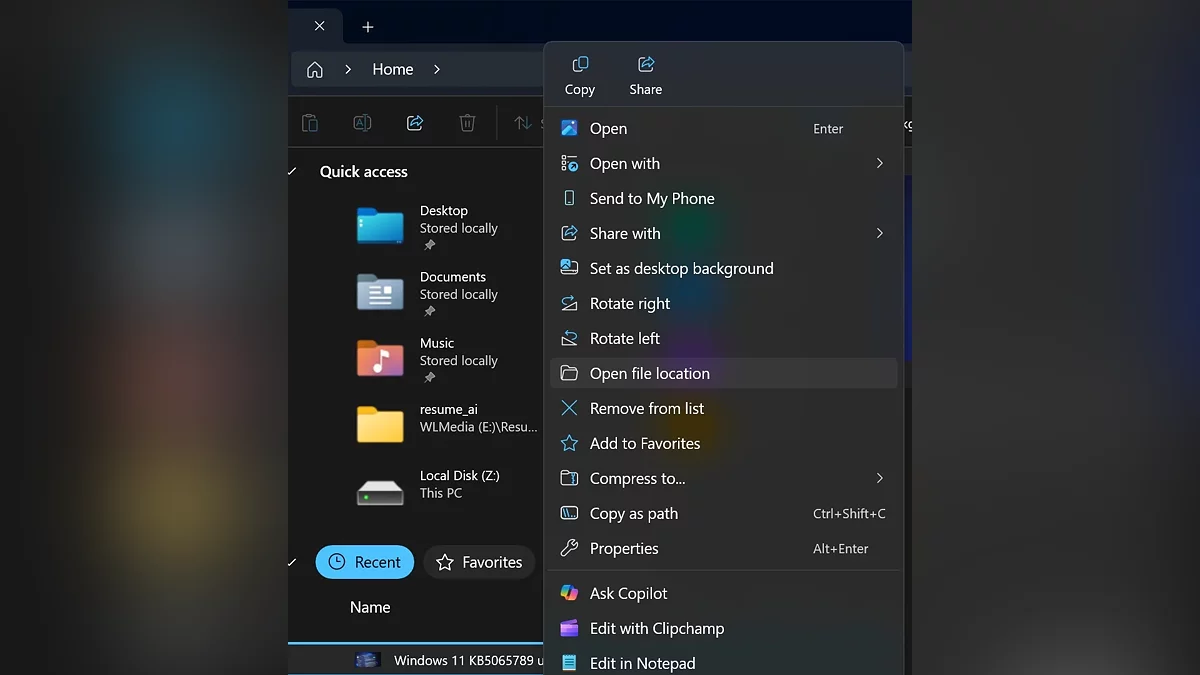This screenshot has height=675, width=1200.
Task: Select Properties from context menu
Action: point(624,549)
